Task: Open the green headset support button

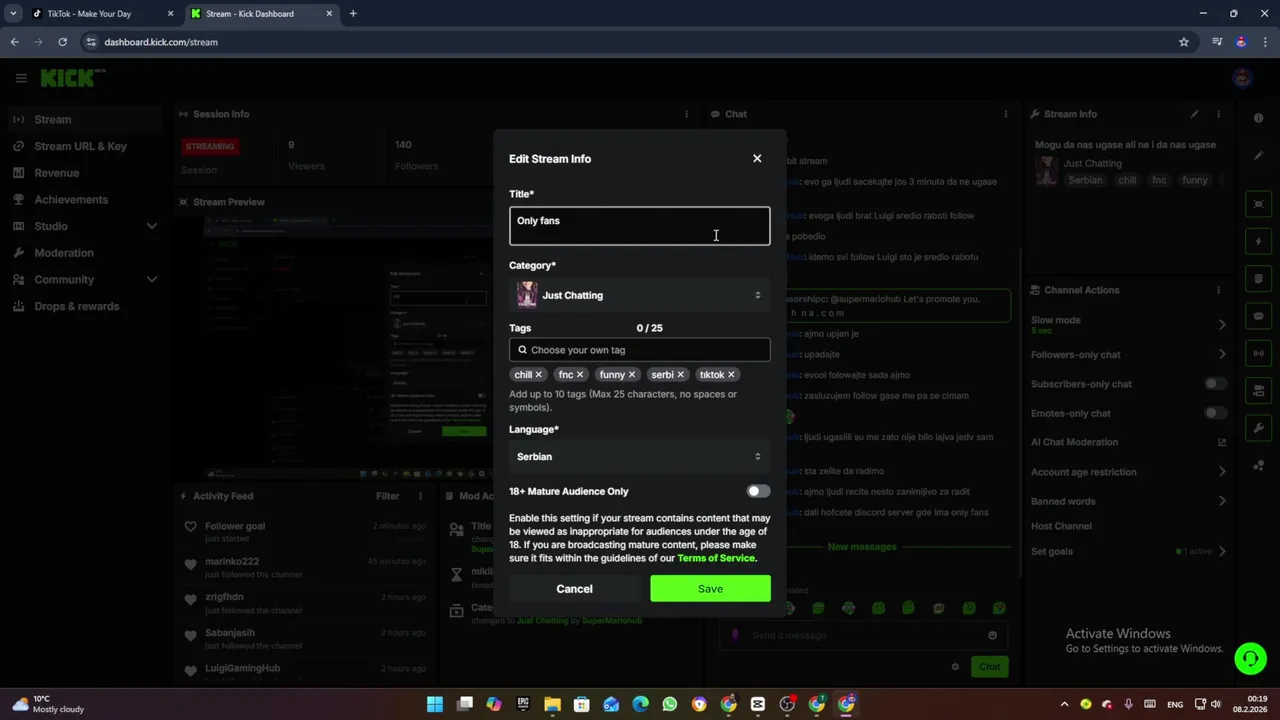Action: click(1250, 658)
